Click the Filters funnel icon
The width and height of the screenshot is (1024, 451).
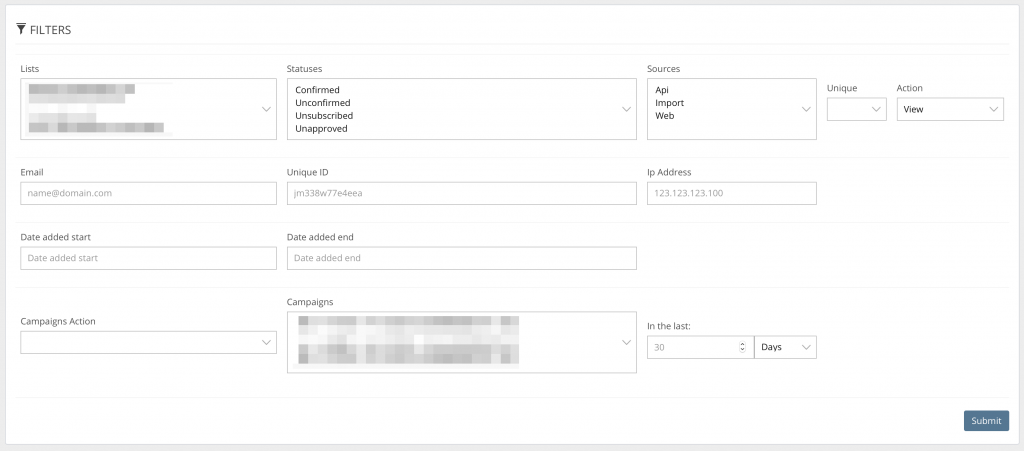pos(21,29)
